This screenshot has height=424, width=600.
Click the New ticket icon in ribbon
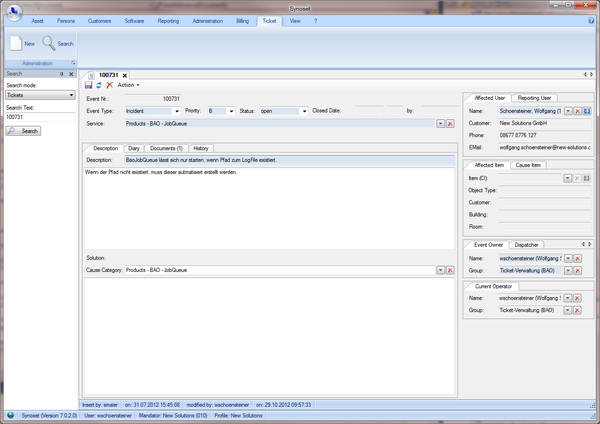click(16, 43)
